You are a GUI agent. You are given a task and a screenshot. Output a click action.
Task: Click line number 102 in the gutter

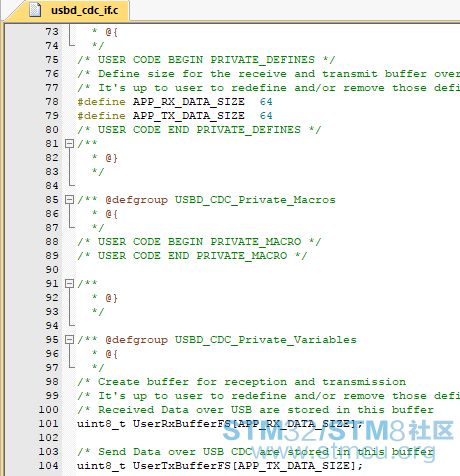click(49, 438)
